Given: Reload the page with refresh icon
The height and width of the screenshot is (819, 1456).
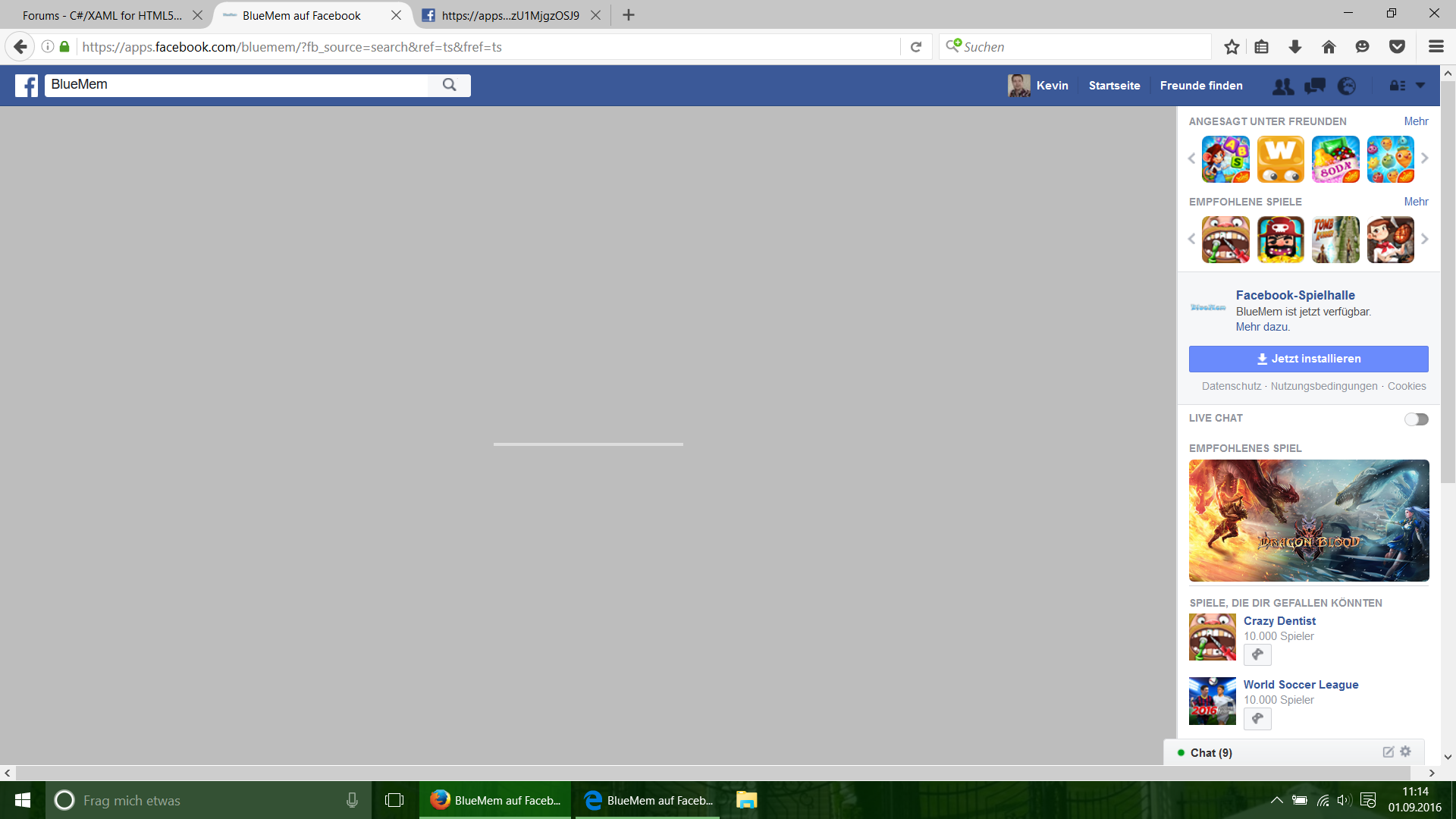Looking at the screenshot, I should (916, 47).
